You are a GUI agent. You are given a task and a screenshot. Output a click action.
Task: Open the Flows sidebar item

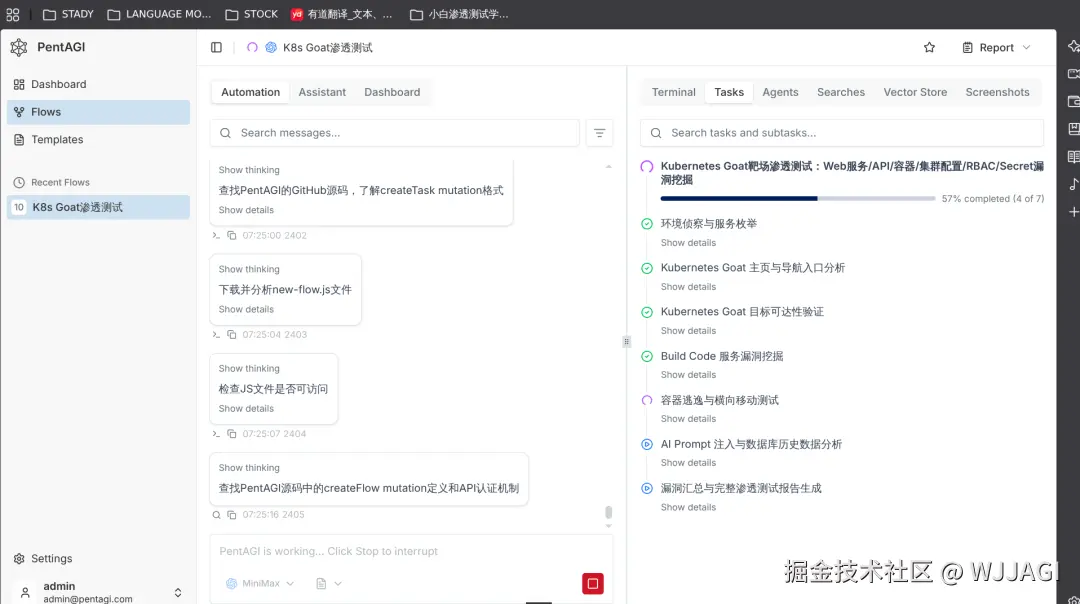click(98, 112)
